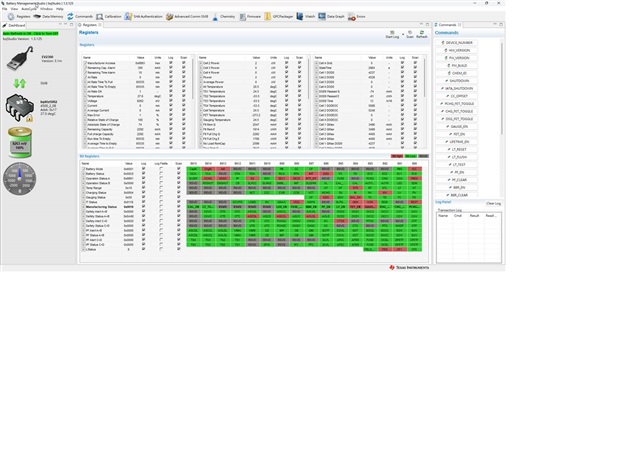
Task: Click the Commands panel vertical scrollbar
Action: tap(502, 88)
